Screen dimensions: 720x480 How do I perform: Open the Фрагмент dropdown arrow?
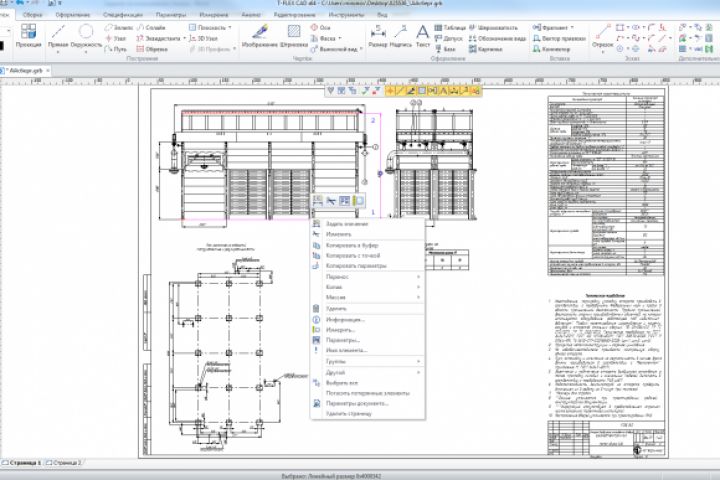[x=572, y=28]
